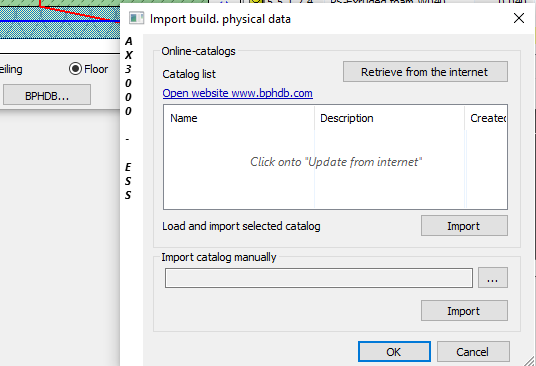Viewport: 536px width, 366px height.
Task: Sort catalog list by Description column
Action: 389,118
